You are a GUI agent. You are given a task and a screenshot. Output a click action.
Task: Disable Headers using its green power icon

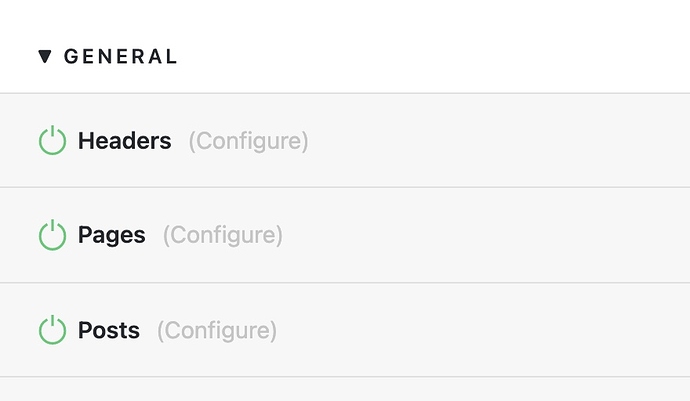point(52,140)
